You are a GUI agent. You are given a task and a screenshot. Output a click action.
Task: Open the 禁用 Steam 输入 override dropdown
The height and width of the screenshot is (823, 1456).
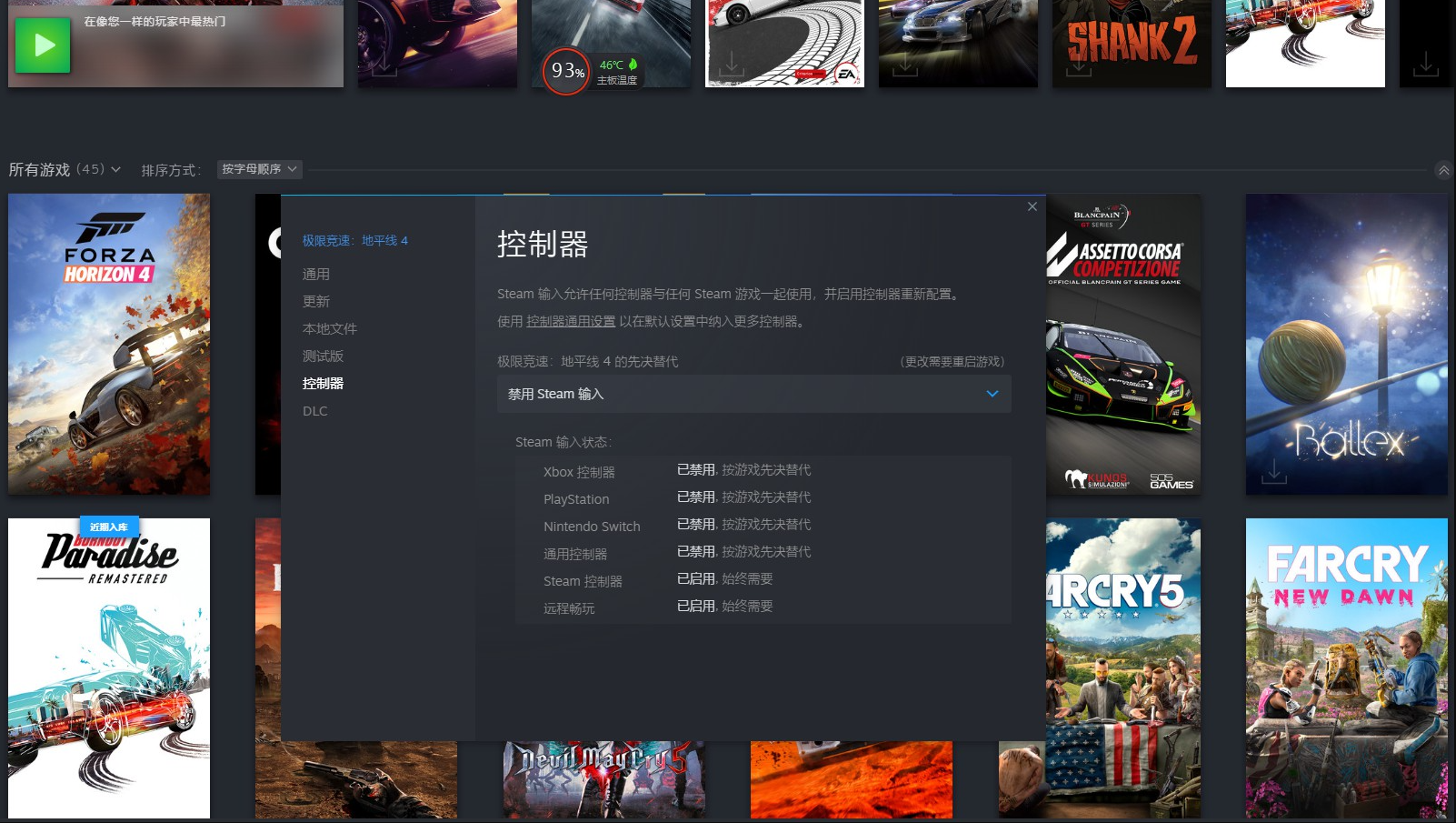click(x=753, y=394)
